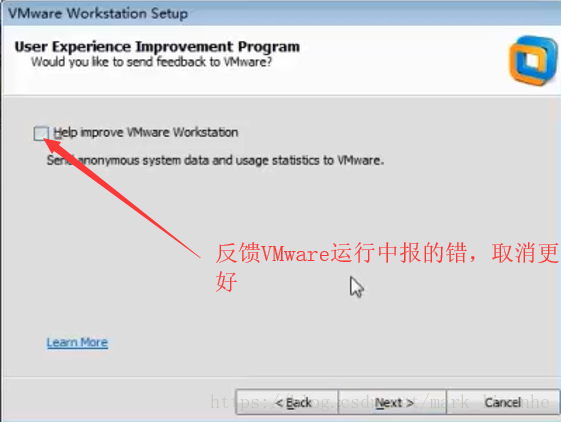Select the User Experience Improvement Program heading

coord(157,47)
